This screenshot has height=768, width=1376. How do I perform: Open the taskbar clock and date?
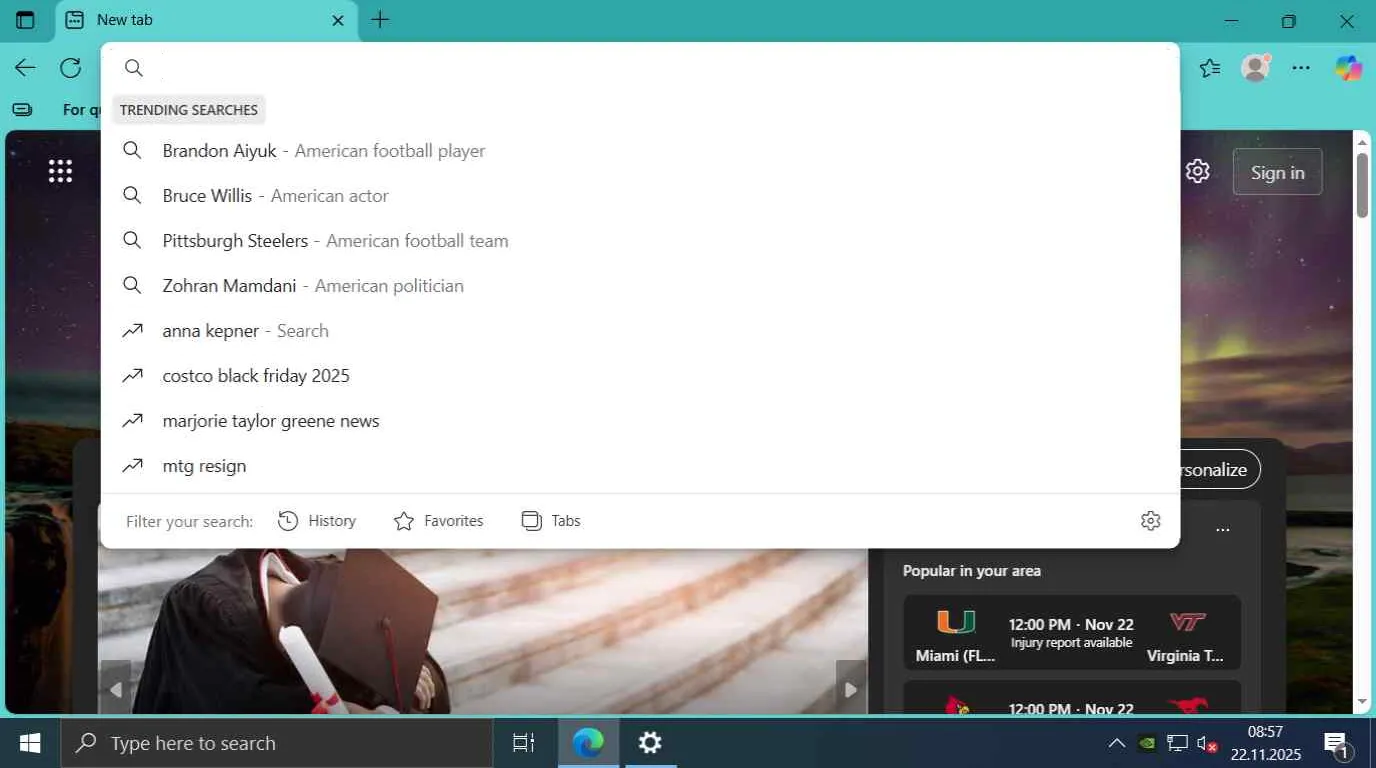point(1266,743)
